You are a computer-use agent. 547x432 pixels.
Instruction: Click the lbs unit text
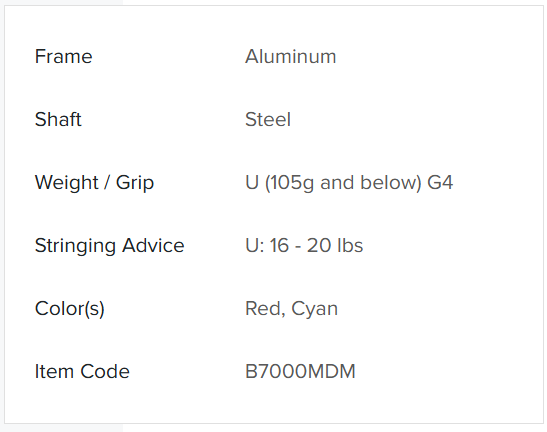(349, 245)
